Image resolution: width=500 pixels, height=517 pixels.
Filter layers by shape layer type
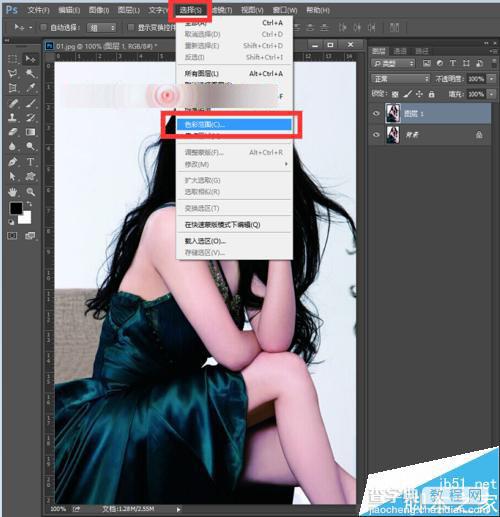click(x=466, y=63)
